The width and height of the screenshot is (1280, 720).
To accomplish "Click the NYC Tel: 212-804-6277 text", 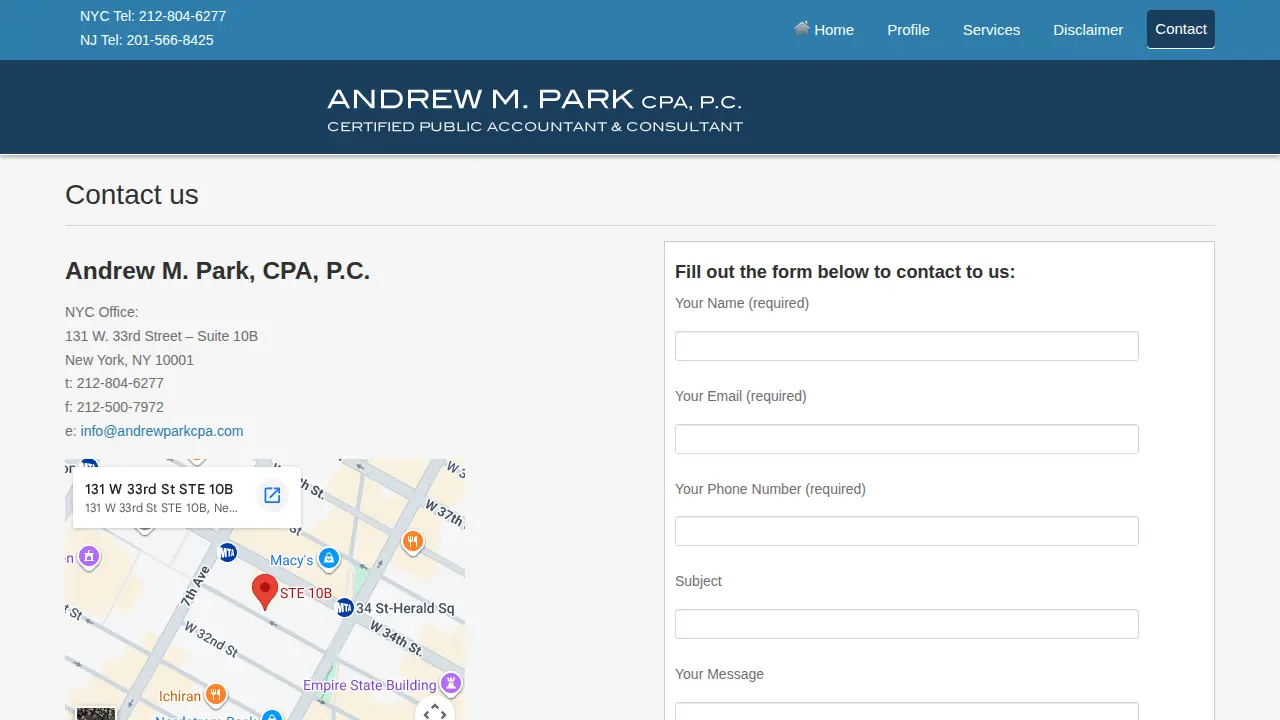I will pos(153,16).
